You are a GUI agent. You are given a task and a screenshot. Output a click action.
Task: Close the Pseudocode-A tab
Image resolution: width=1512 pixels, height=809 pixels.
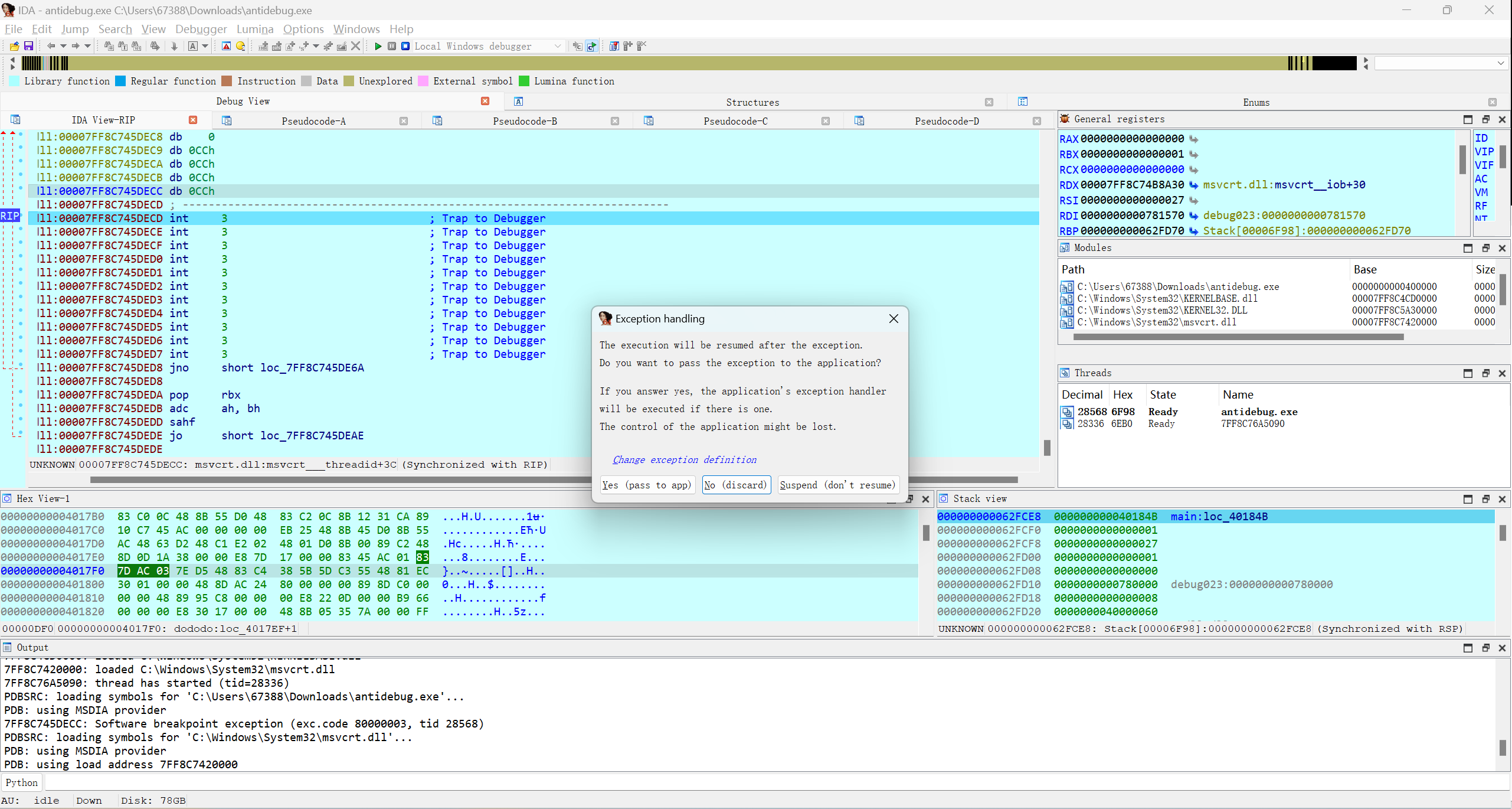point(404,121)
